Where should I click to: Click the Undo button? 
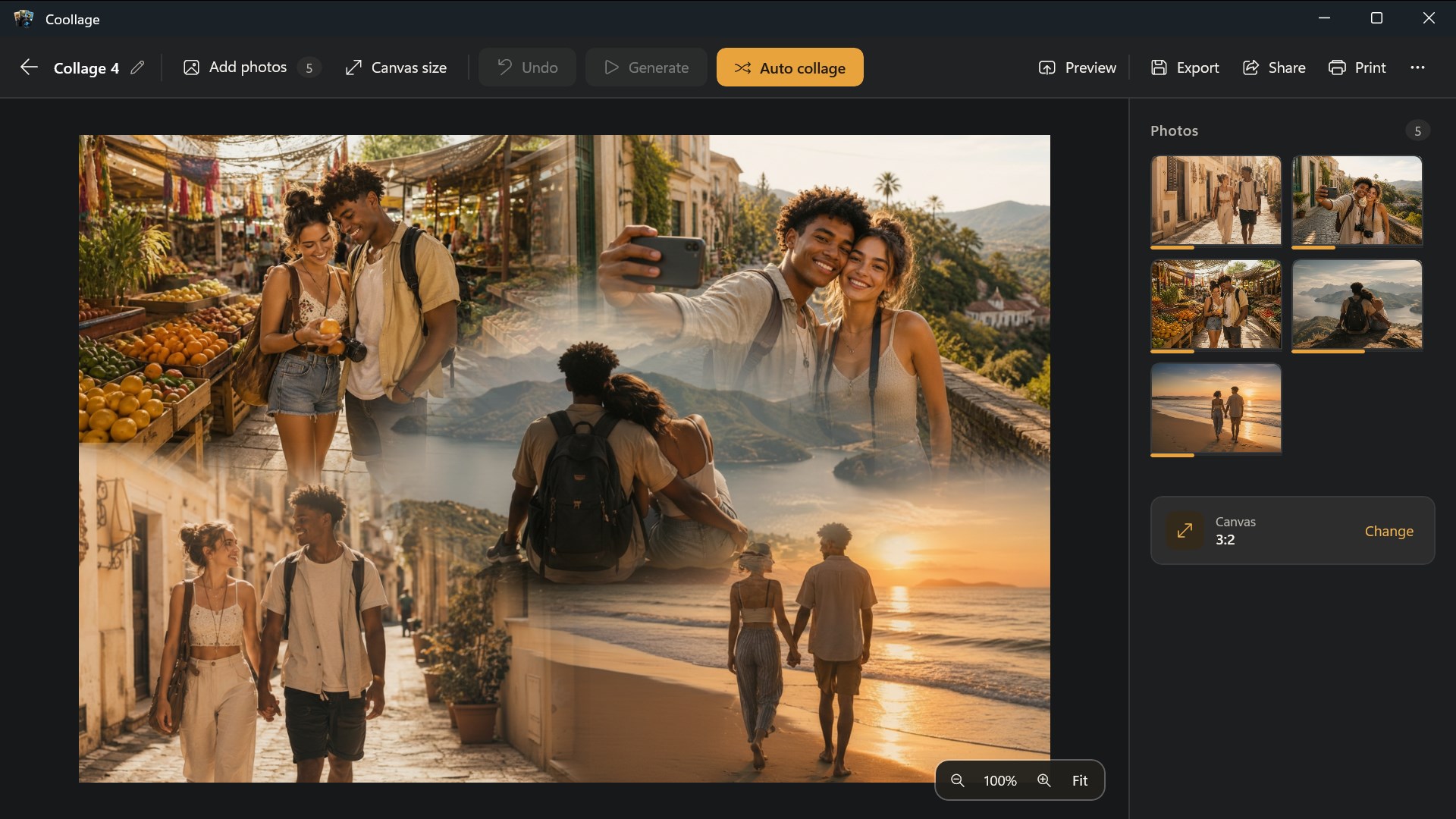(527, 67)
